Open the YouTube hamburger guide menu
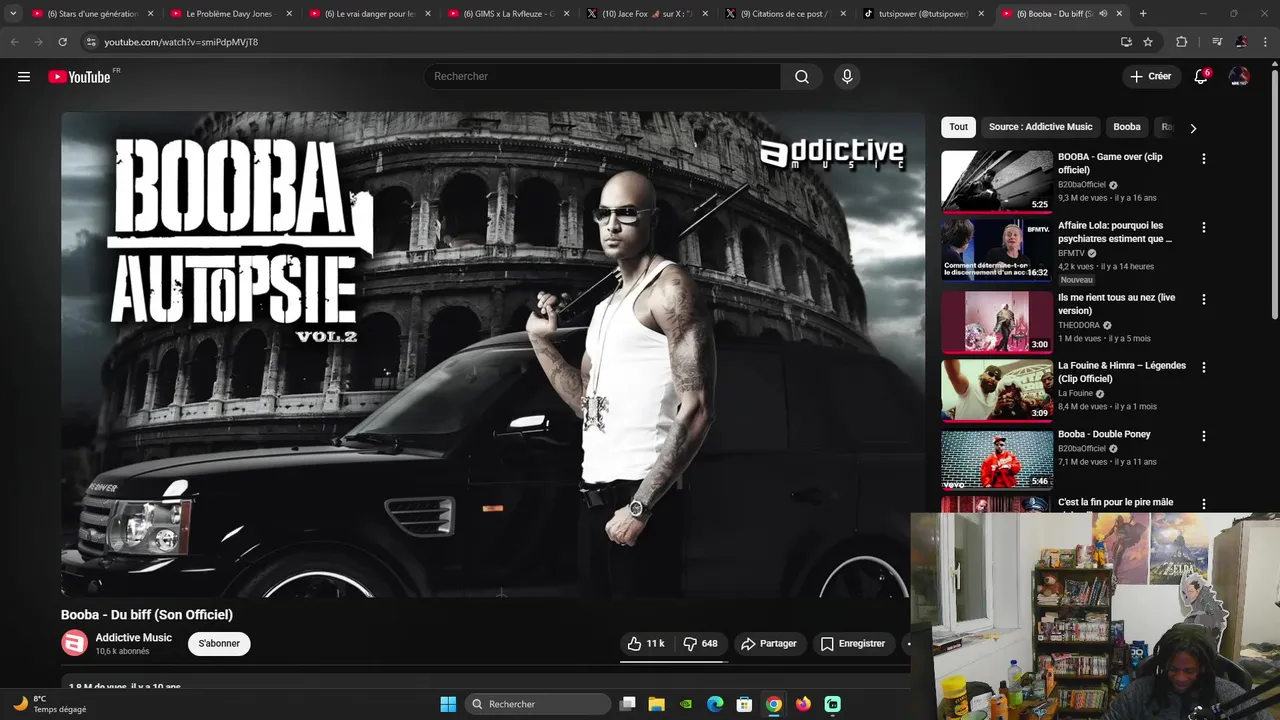The image size is (1280, 720). click(x=24, y=77)
